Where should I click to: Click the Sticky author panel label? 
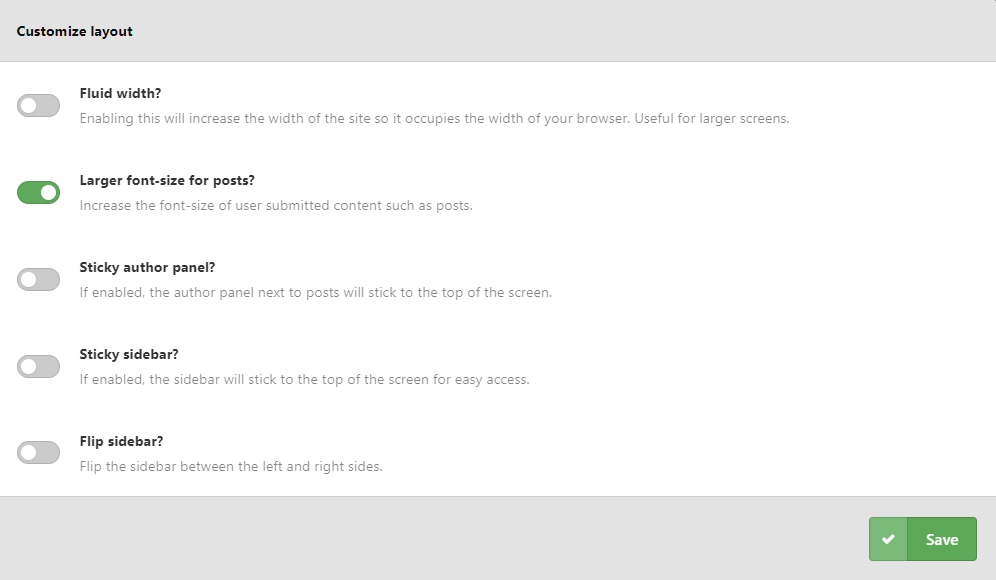(x=147, y=267)
